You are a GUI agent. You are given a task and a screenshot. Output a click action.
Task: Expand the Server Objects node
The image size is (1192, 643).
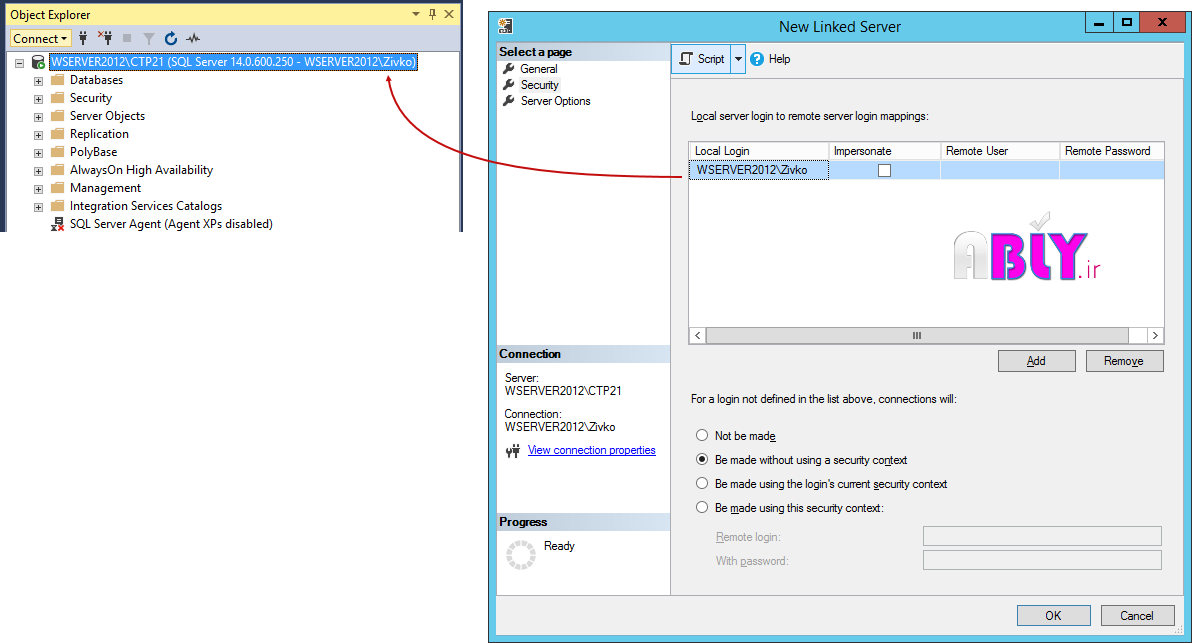point(38,117)
